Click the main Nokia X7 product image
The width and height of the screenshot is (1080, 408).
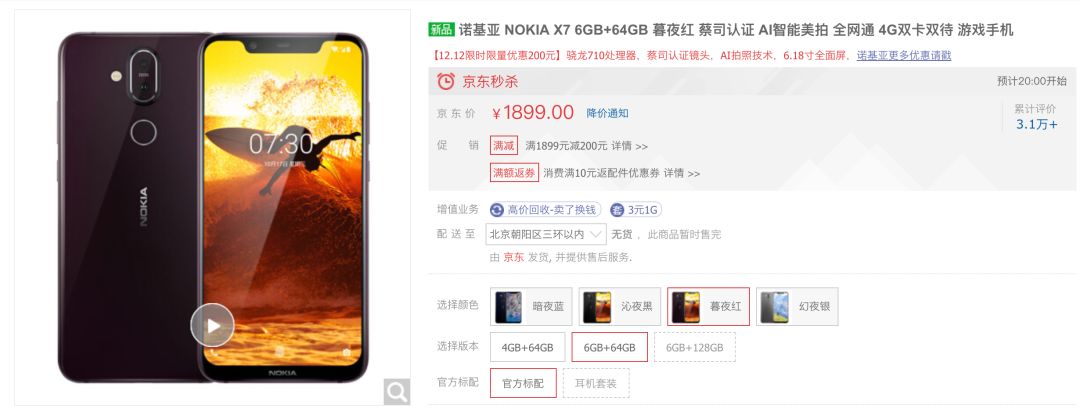[213, 207]
